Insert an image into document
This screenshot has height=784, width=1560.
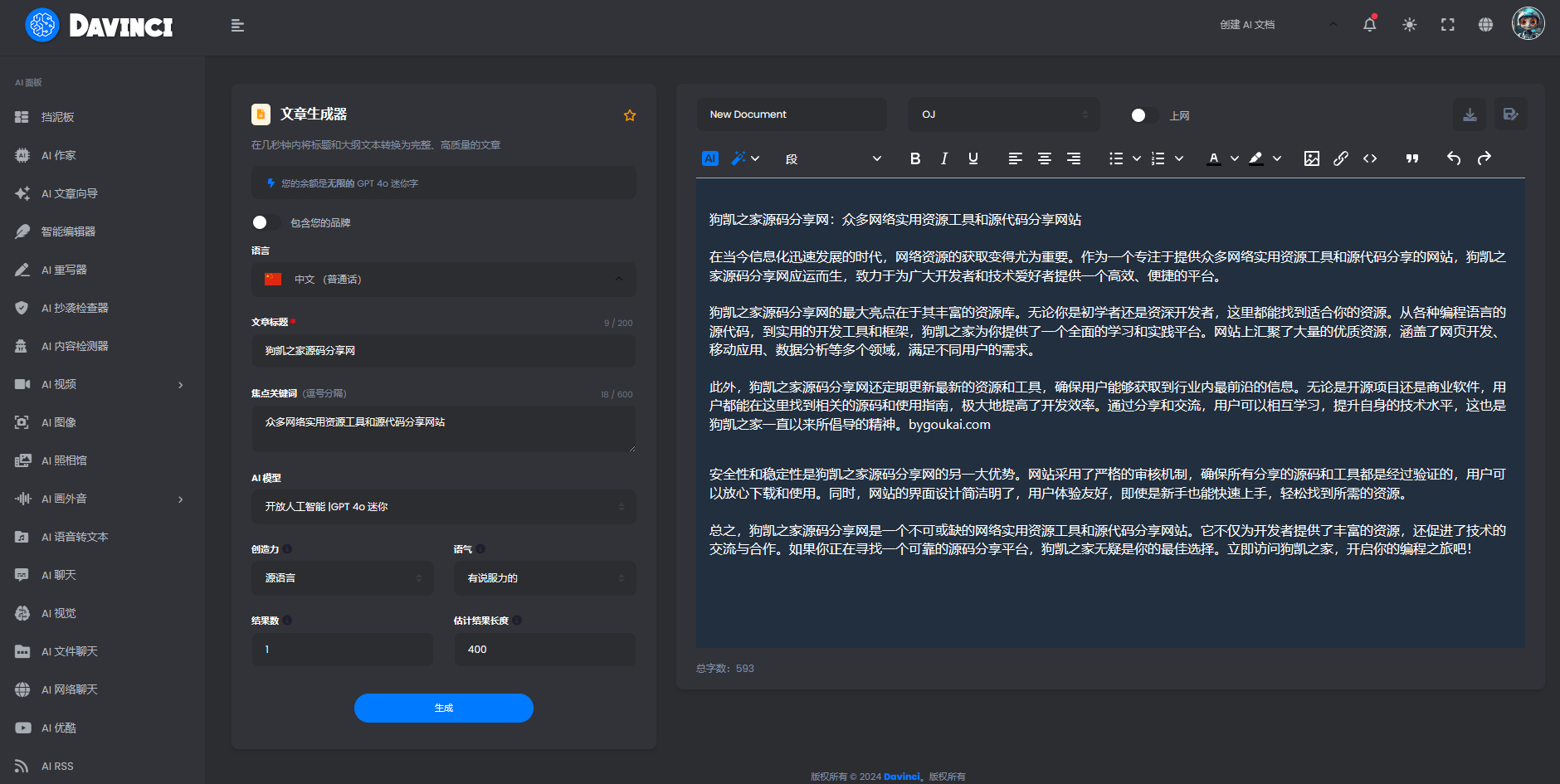point(1312,158)
